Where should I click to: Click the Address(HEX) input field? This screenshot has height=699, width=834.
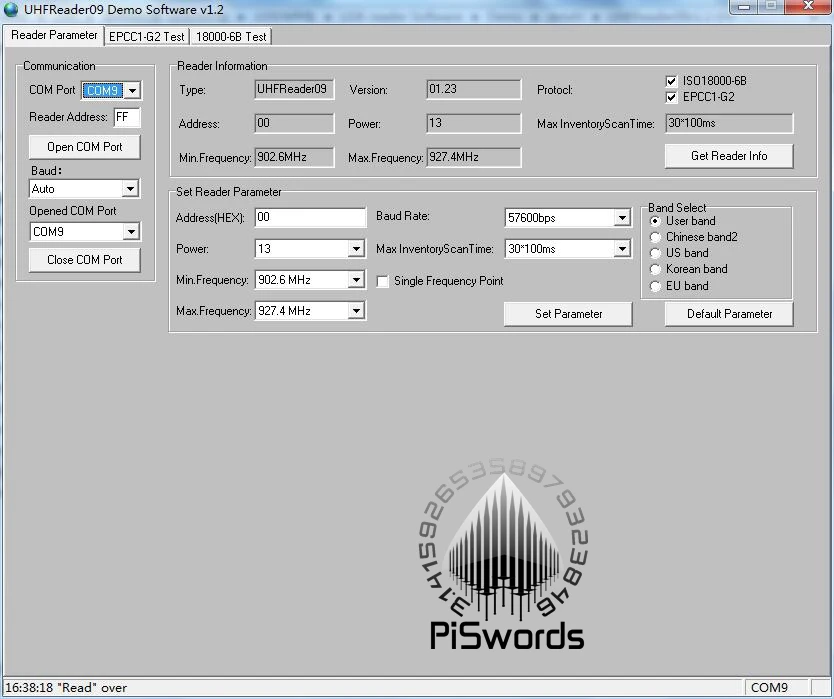[310, 217]
